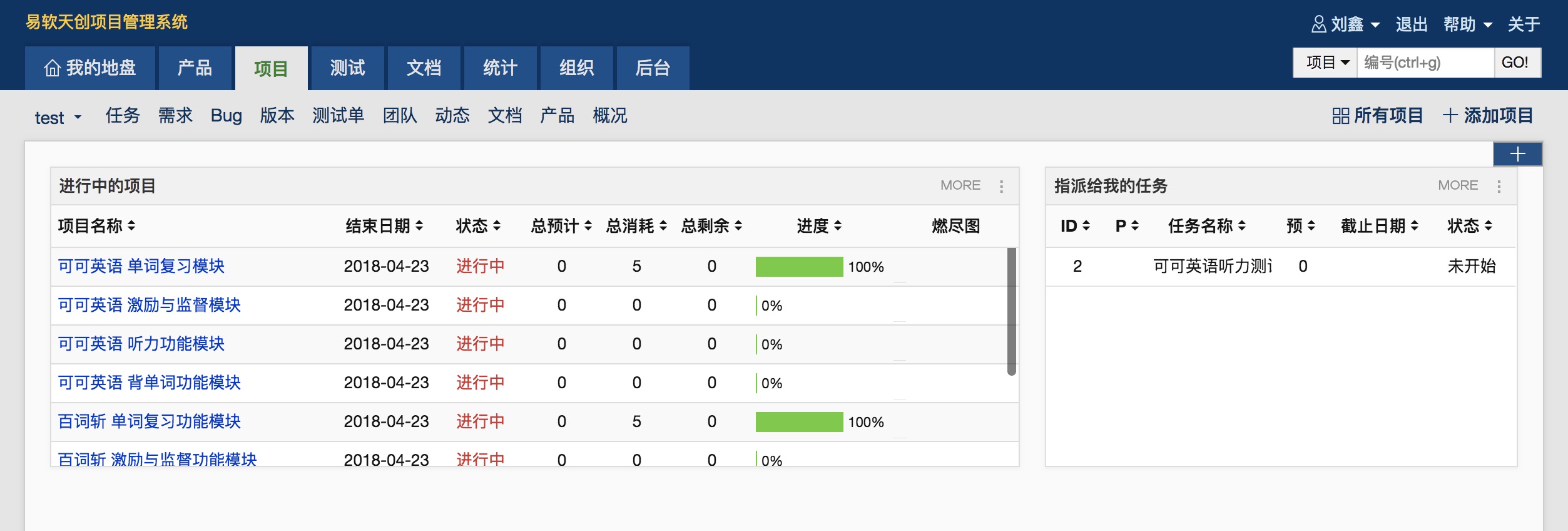
Task: Click progress bar of 百词斩 单词复习功能模块
Action: 799,422
